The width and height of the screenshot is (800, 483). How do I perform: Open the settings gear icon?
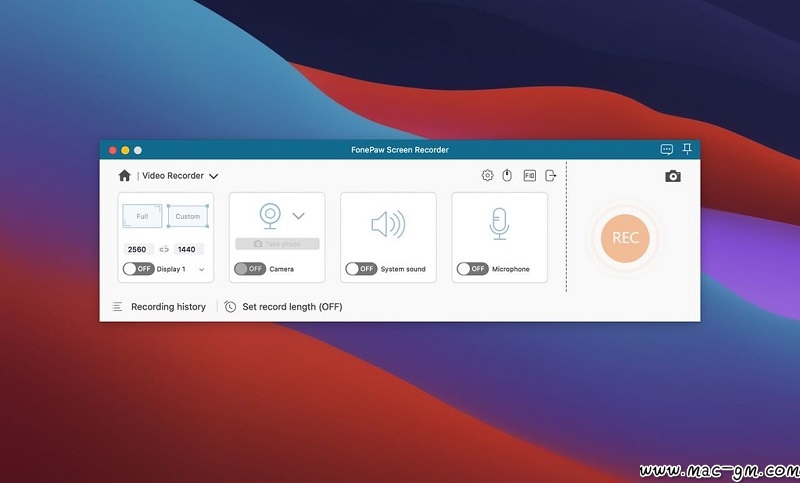pos(487,175)
